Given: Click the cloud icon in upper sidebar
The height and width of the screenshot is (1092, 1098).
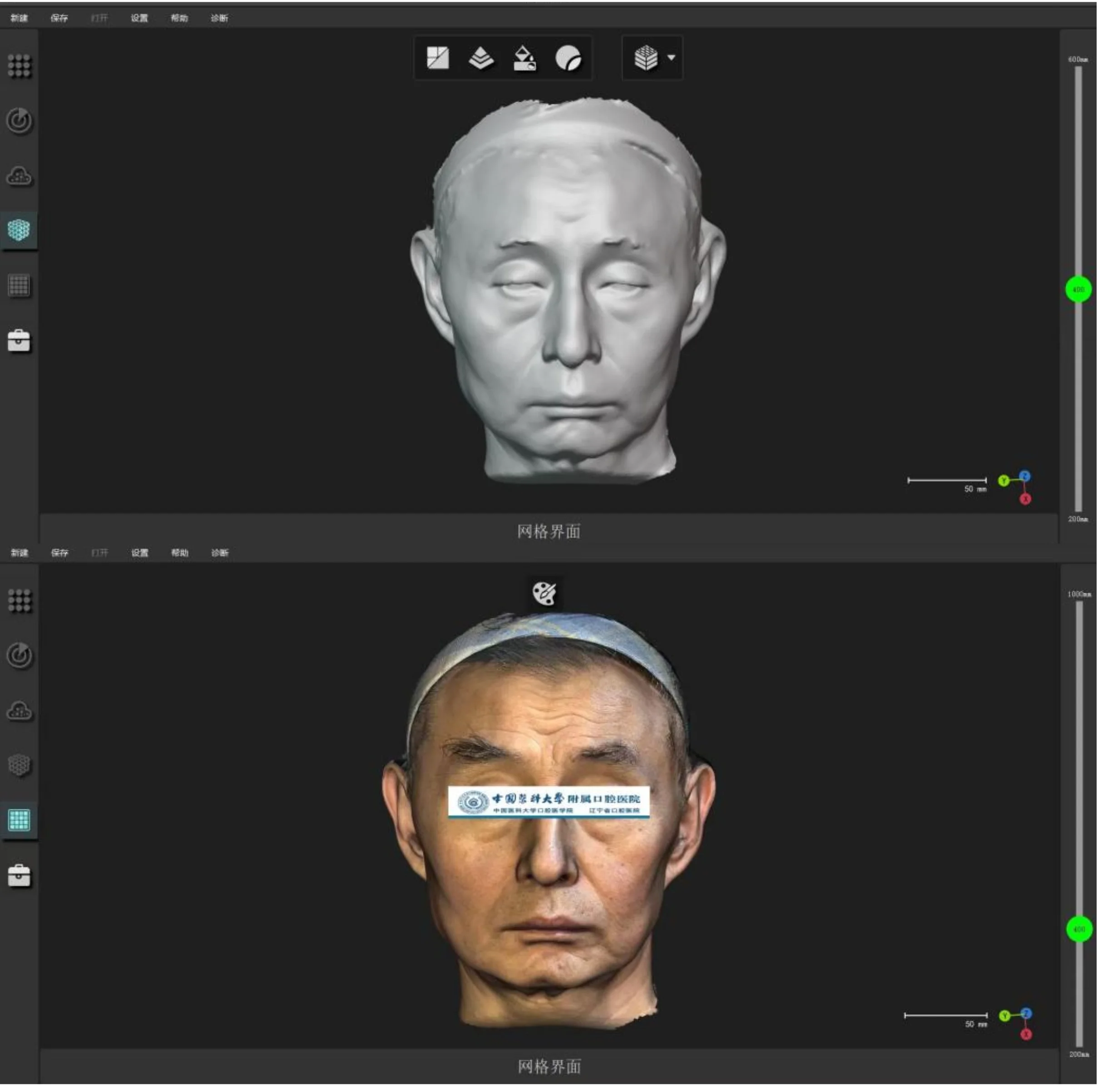Looking at the screenshot, I should tap(19, 176).
